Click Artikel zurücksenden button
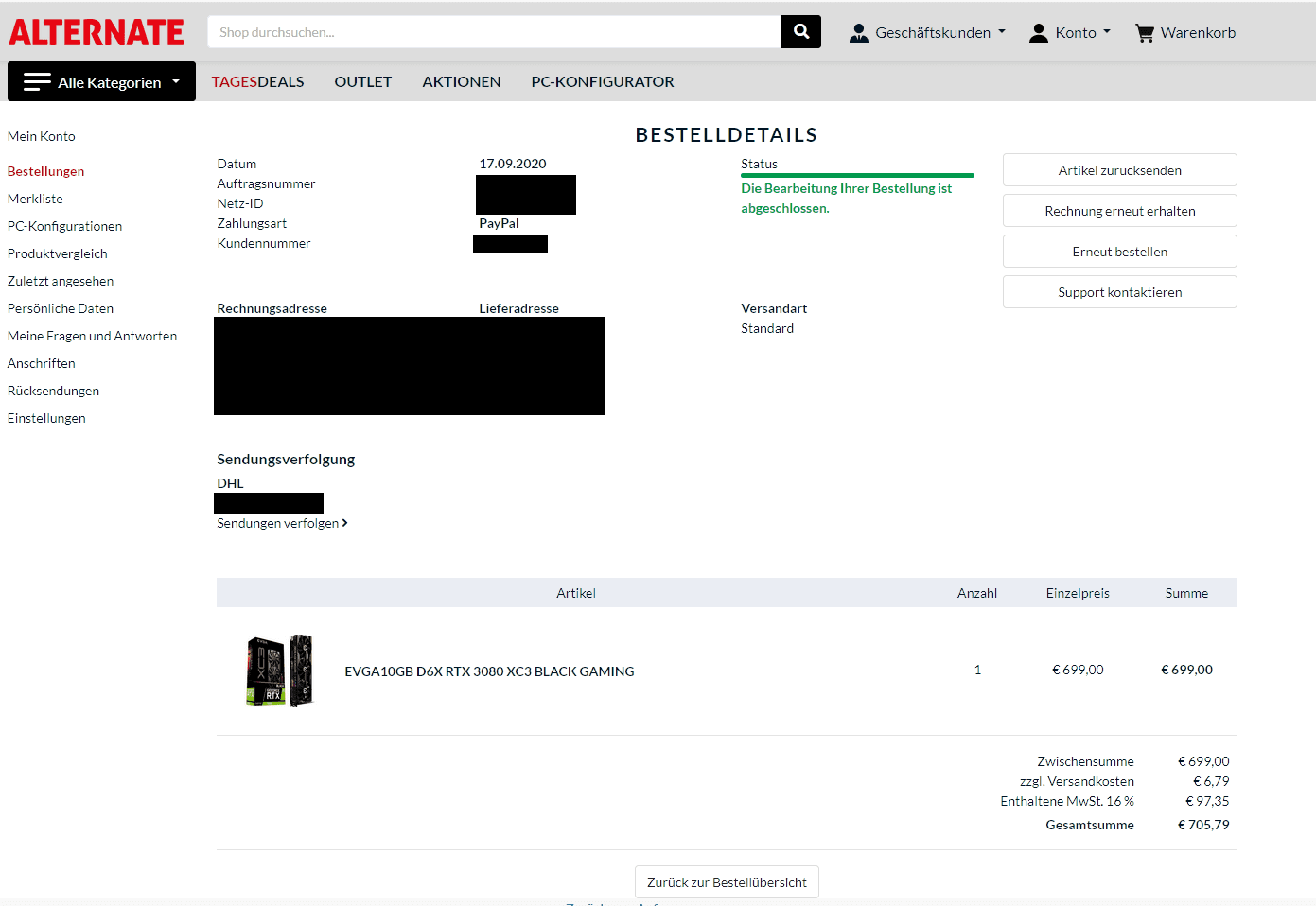The width and height of the screenshot is (1316, 906). click(1120, 170)
